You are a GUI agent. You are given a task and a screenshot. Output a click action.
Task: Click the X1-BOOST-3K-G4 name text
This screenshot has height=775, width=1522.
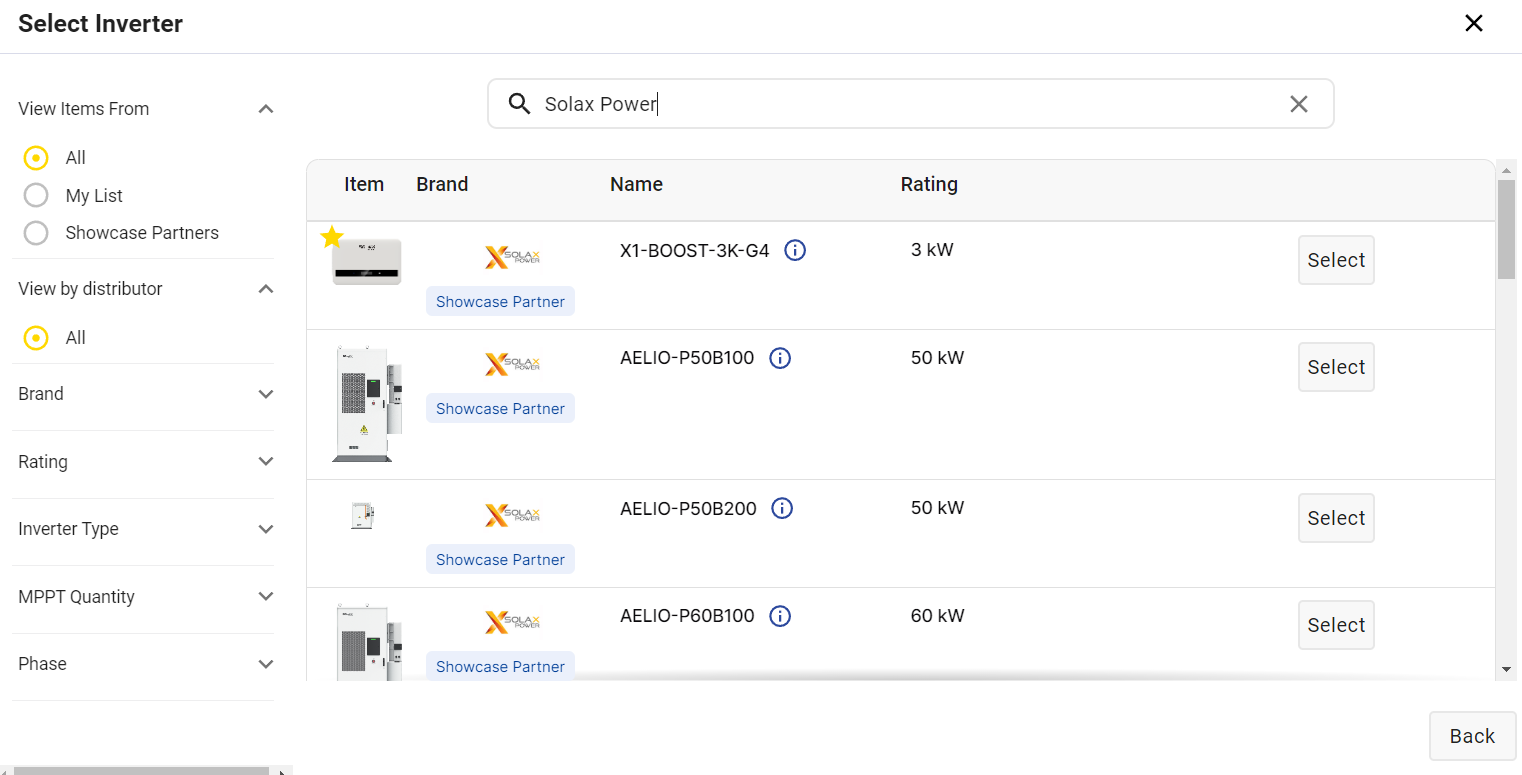click(x=695, y=250)
